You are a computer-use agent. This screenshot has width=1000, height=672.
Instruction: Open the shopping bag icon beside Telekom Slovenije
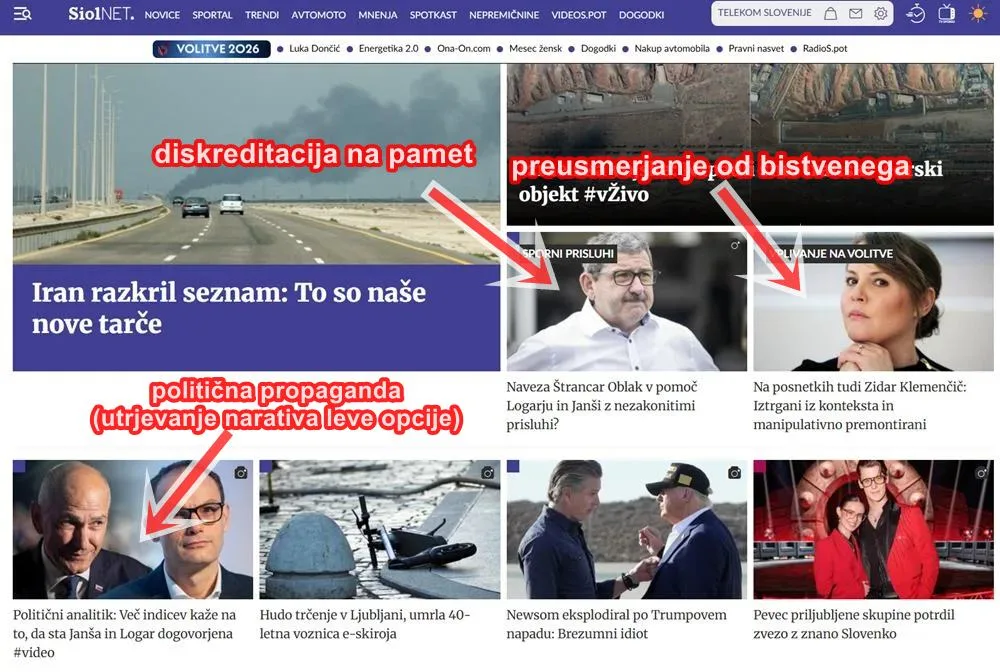tap(831, 14)
